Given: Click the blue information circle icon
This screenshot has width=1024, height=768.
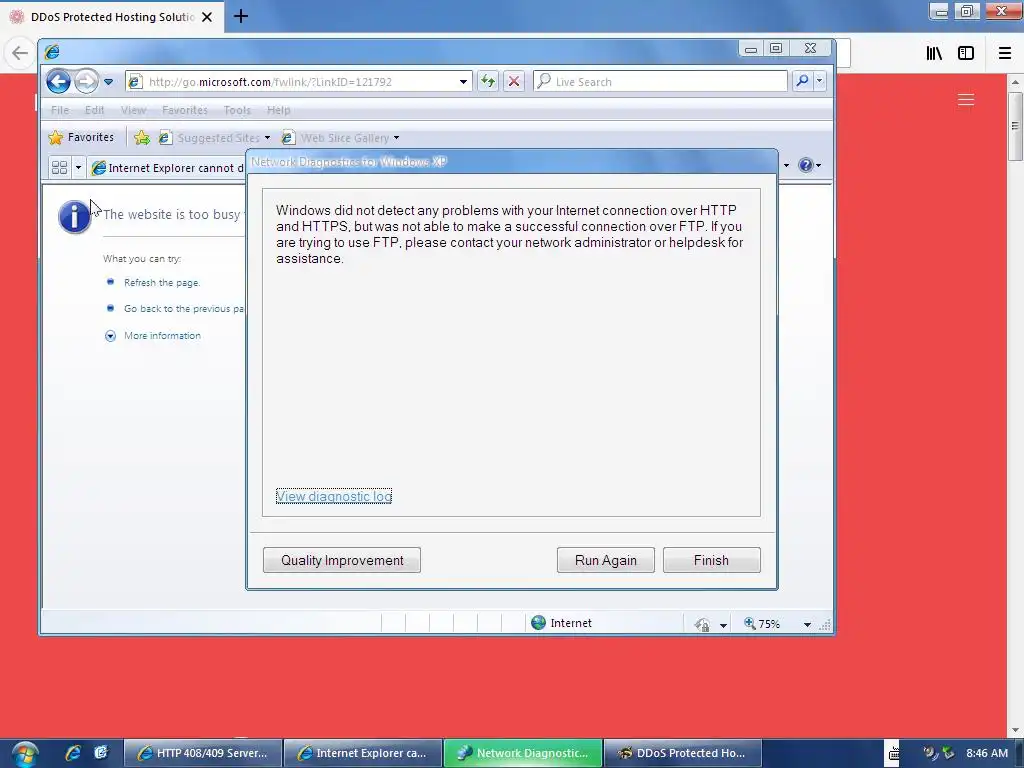Looking at the screenshot, I should (x=74, y=217).
